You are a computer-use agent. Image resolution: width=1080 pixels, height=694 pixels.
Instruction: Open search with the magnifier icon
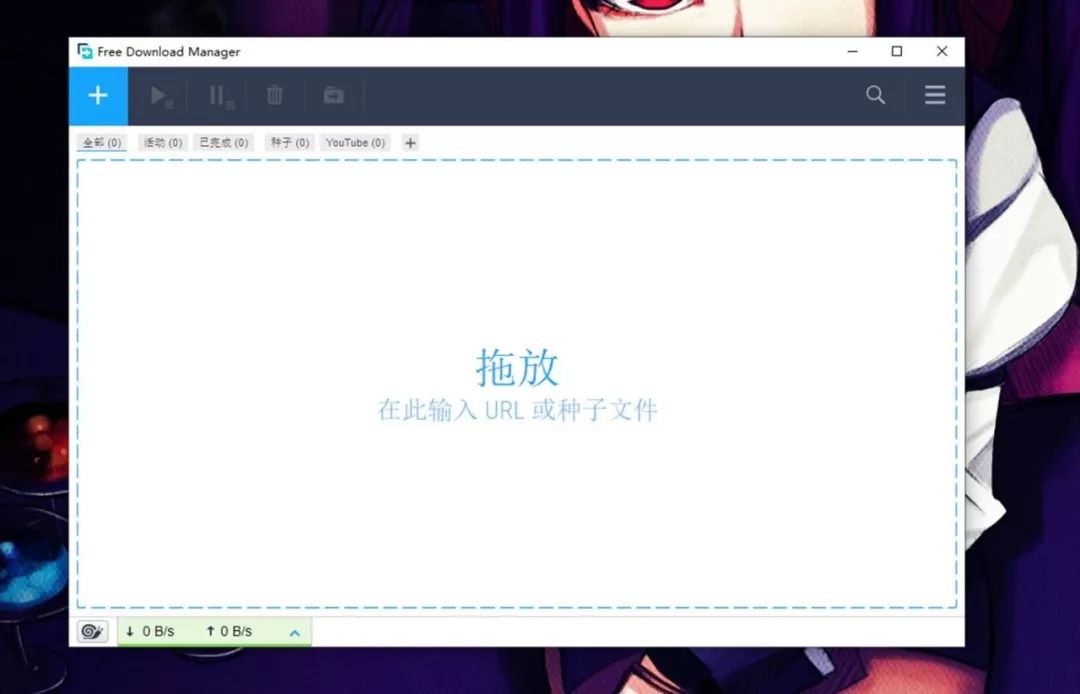(875, 96)
